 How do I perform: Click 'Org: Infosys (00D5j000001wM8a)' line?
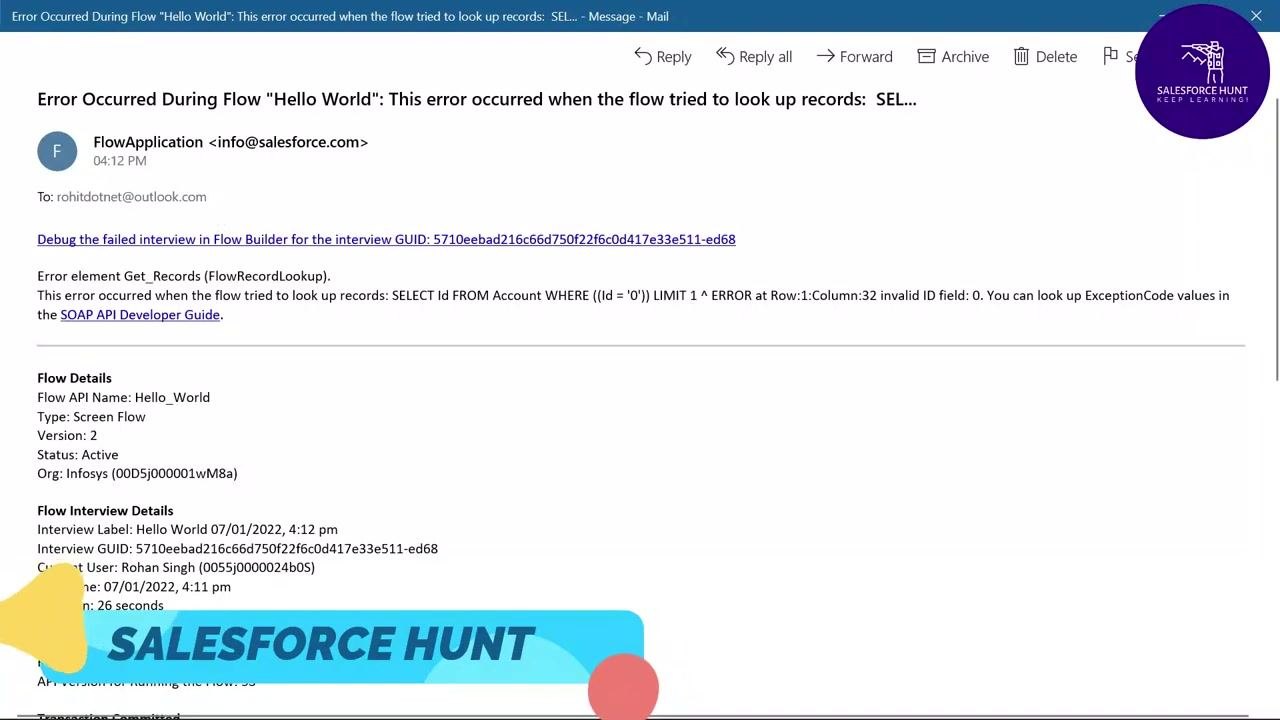pyautogui.click(x=137, y=473)
